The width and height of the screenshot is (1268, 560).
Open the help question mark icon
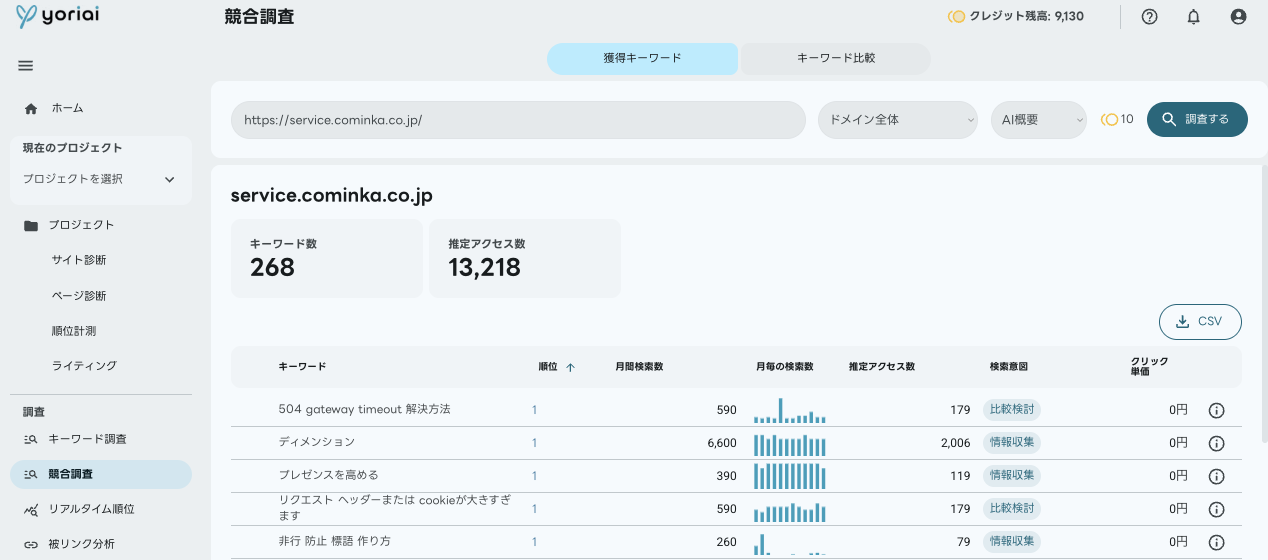1149,17
